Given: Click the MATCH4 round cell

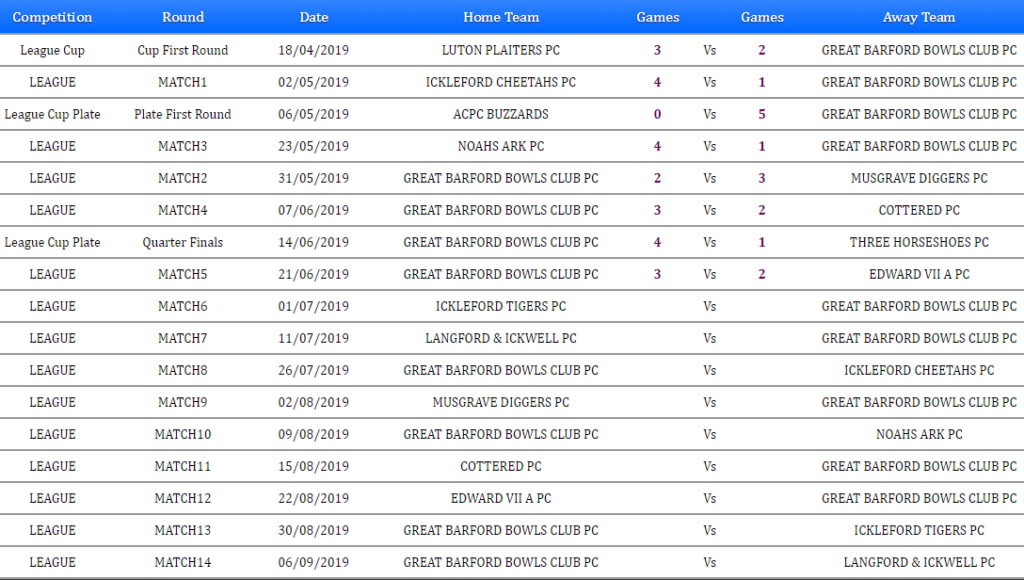Looking at the screenshot, I should tap(183, 210).
